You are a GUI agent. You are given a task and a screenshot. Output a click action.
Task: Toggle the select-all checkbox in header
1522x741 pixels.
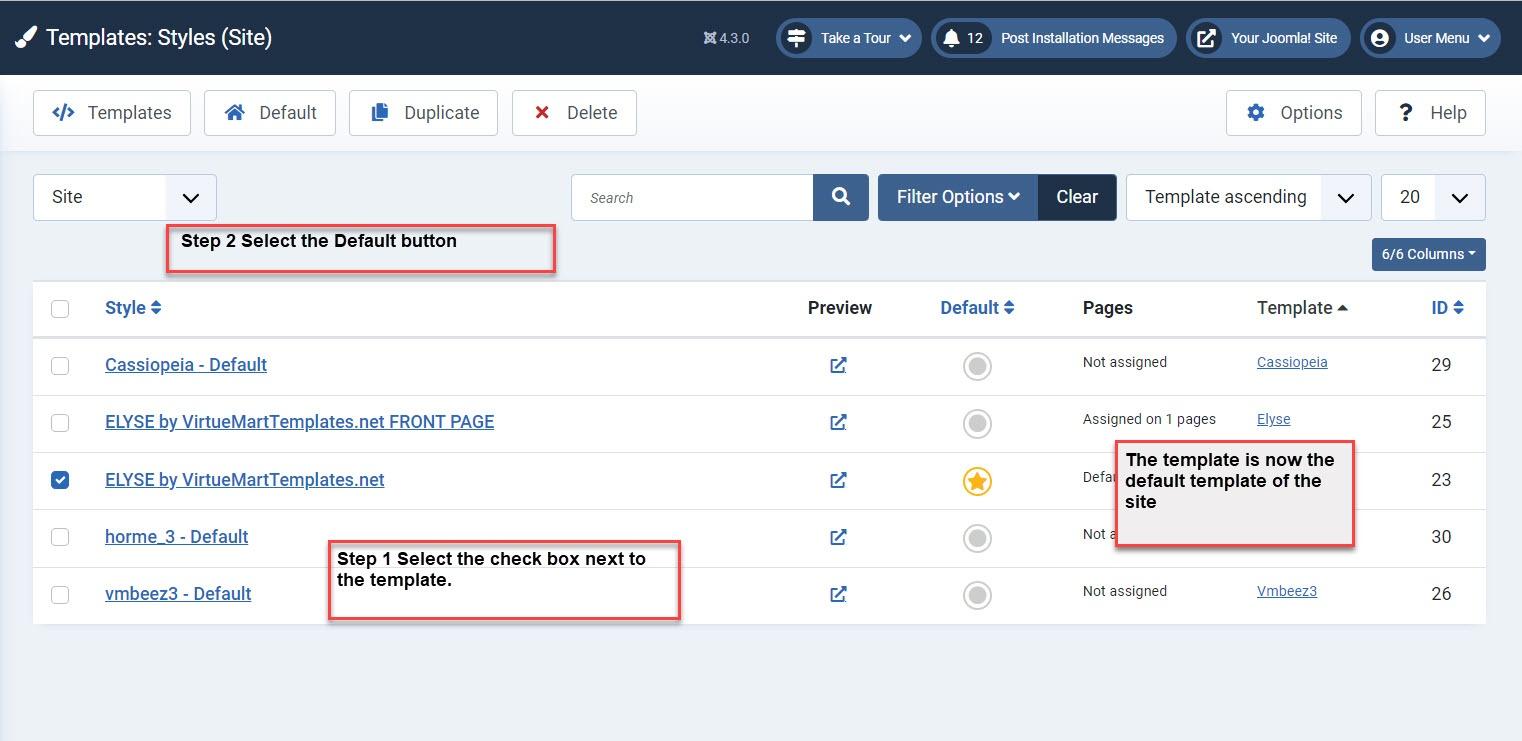coord(60,308)
